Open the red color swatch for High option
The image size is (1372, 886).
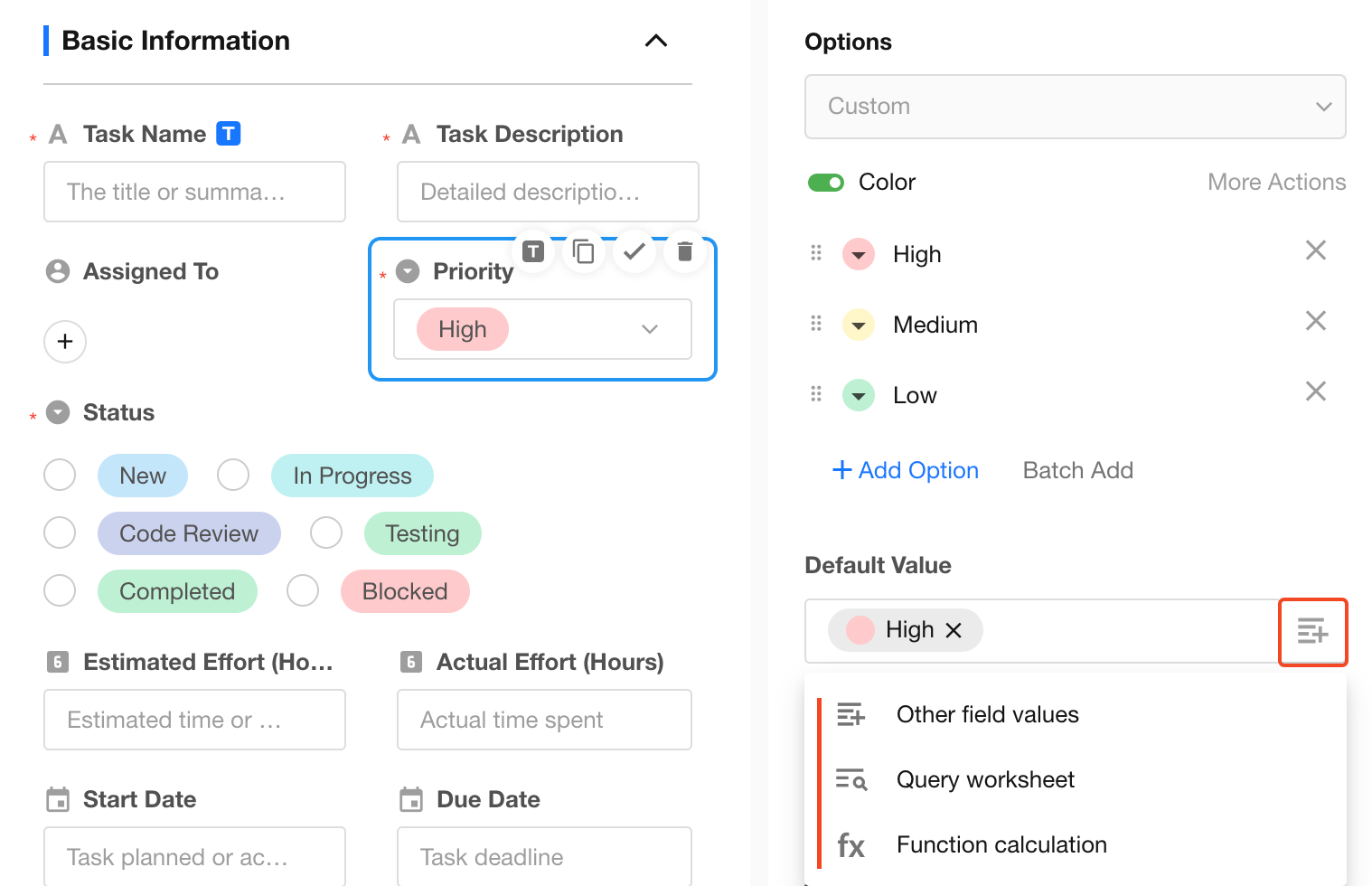[859, 254]
